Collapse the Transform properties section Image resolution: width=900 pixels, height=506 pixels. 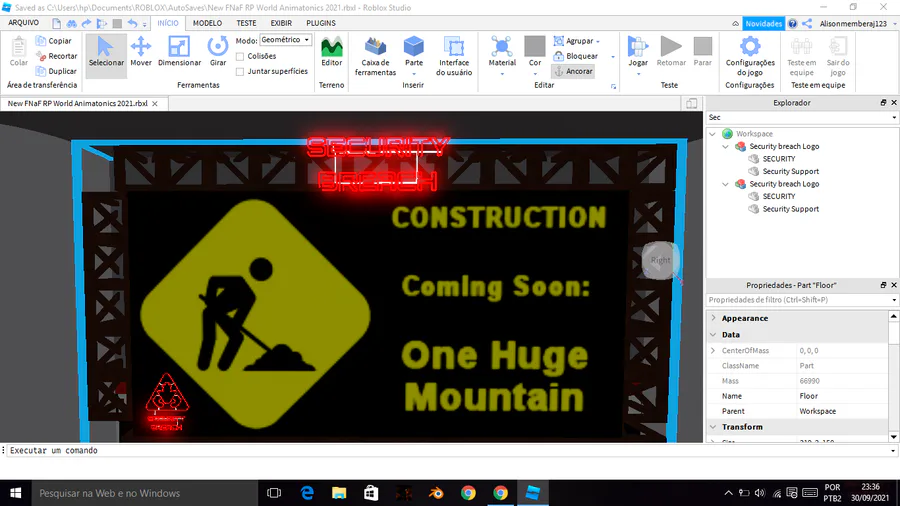(x=713, y=427)
